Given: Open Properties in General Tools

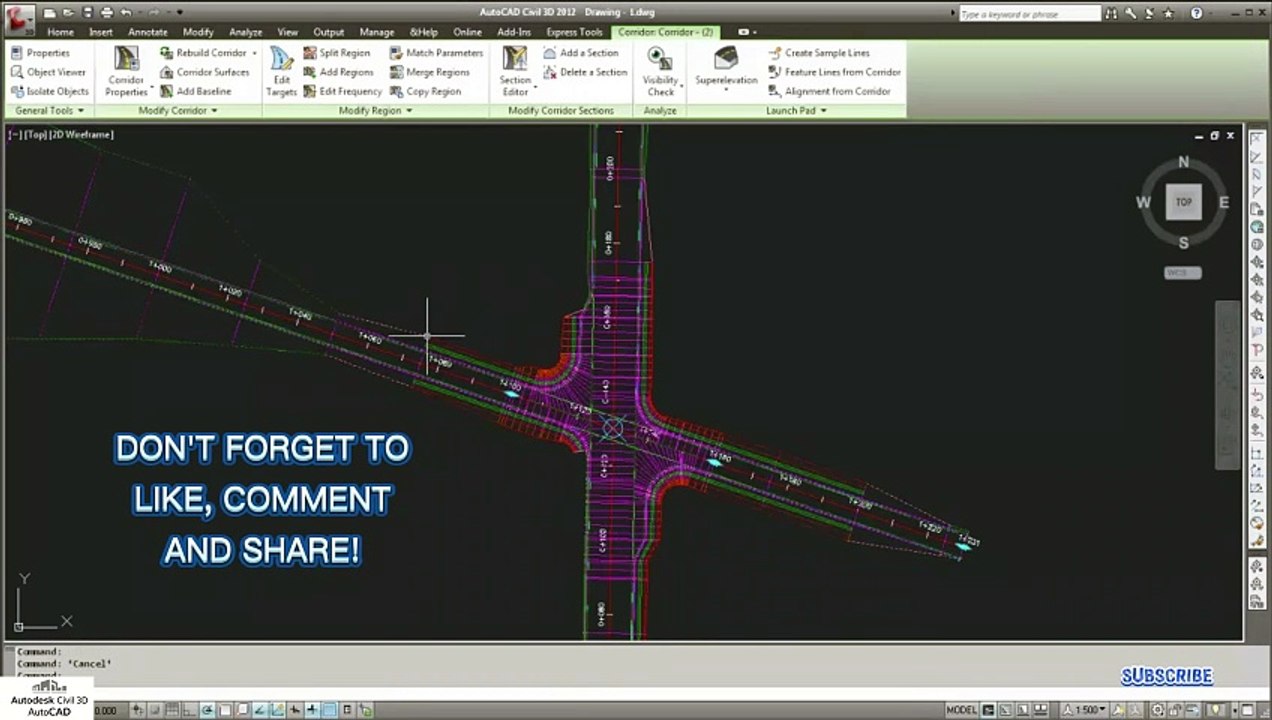Looking at the screenshot, I should [40, 53].
